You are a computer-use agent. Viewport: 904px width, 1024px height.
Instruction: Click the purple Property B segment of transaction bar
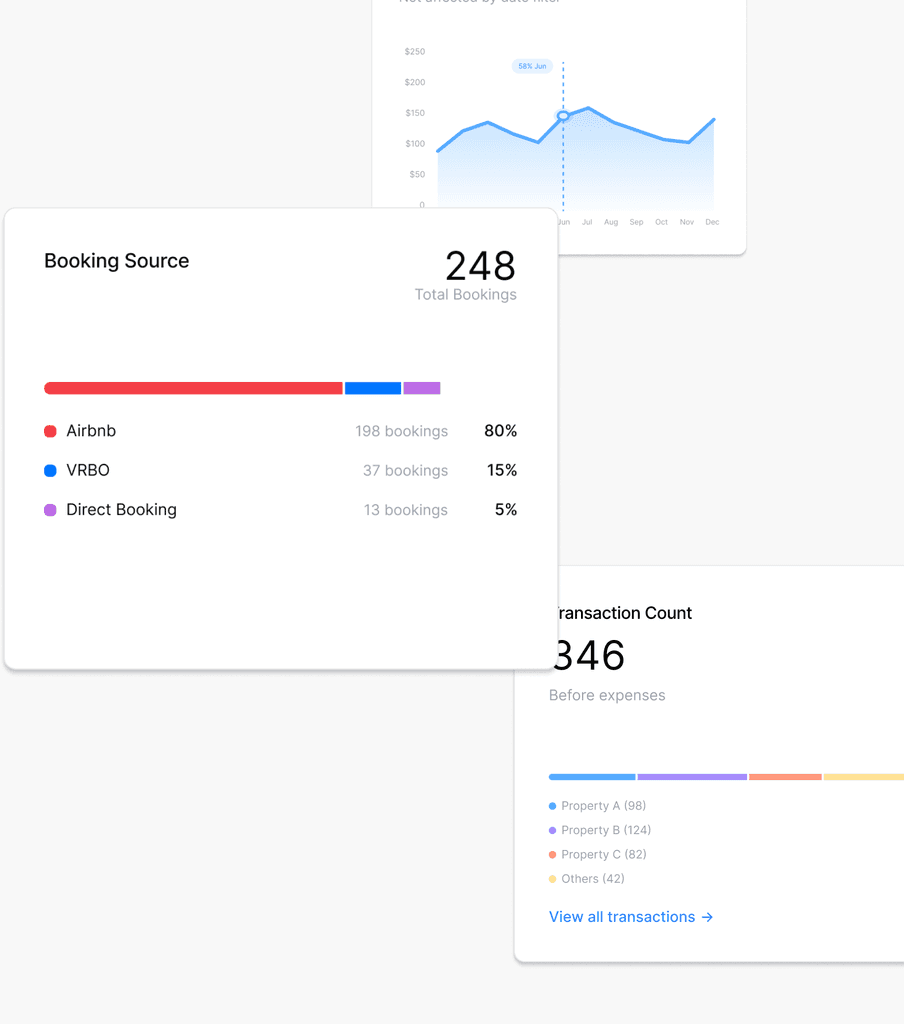pos(692,777)
